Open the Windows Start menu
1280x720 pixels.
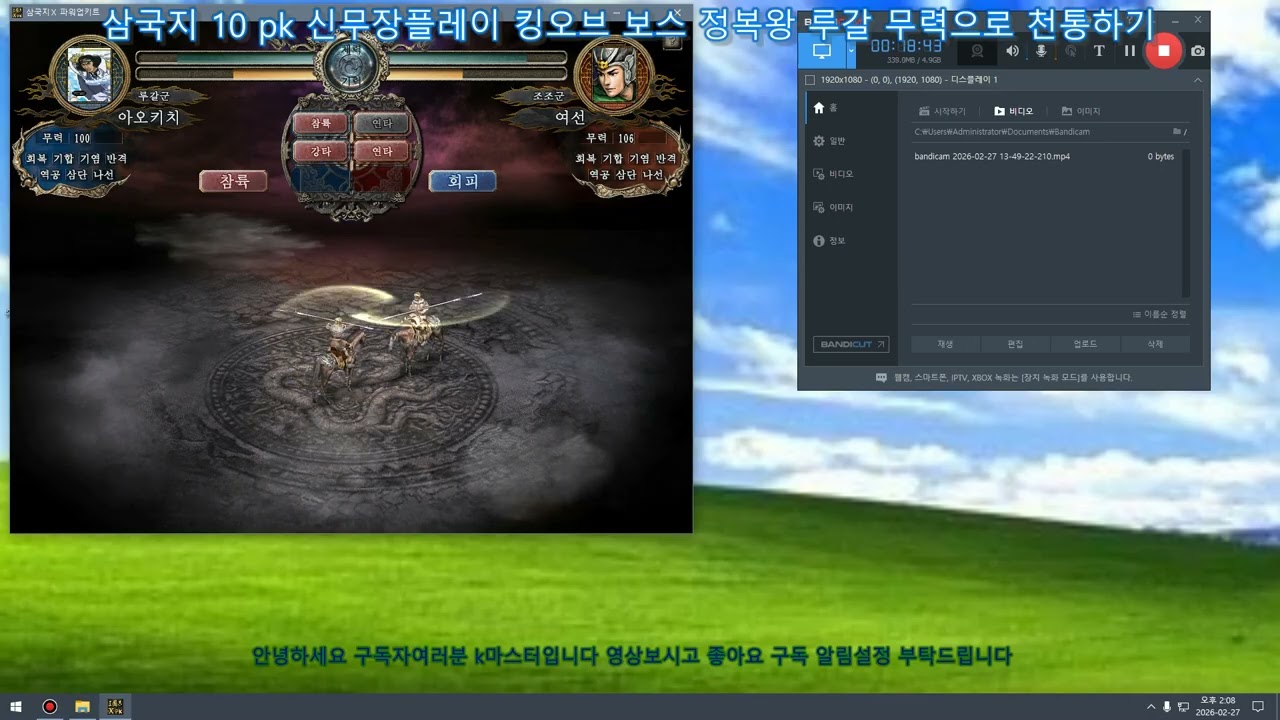click(16, 707)
